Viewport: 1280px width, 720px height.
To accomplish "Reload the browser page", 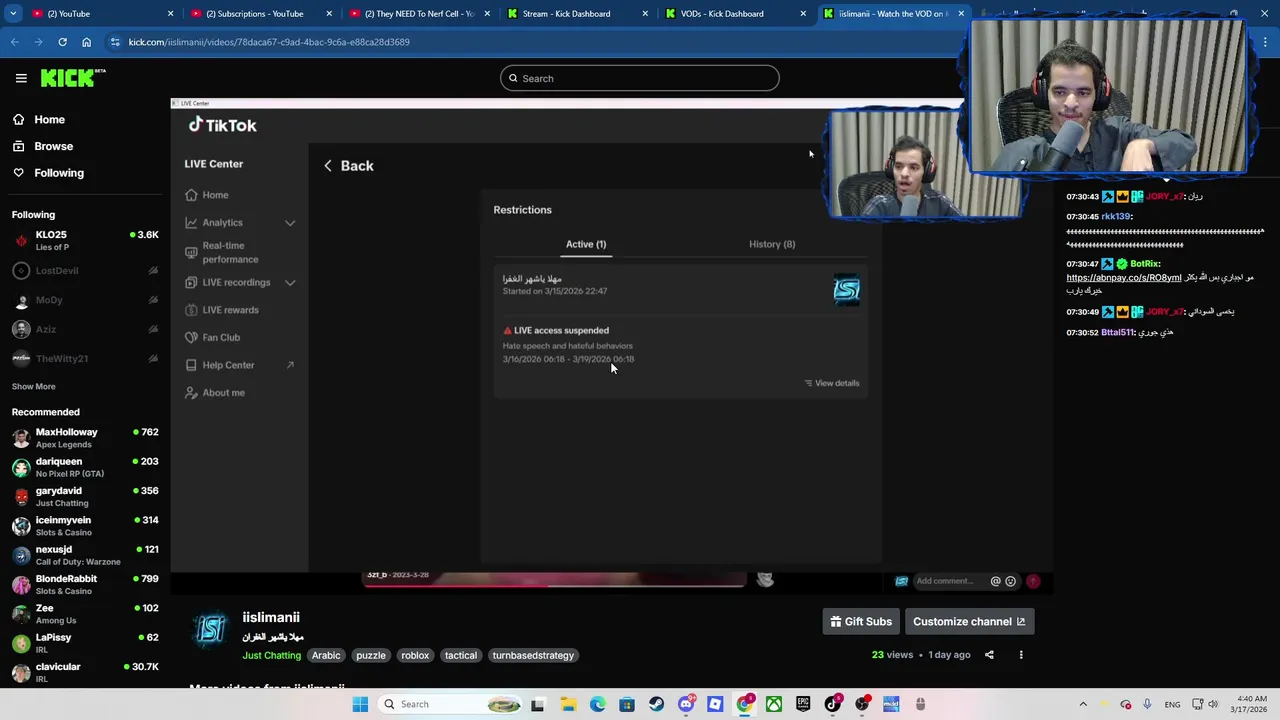I will pyautogui.click(x=62, y=42).
